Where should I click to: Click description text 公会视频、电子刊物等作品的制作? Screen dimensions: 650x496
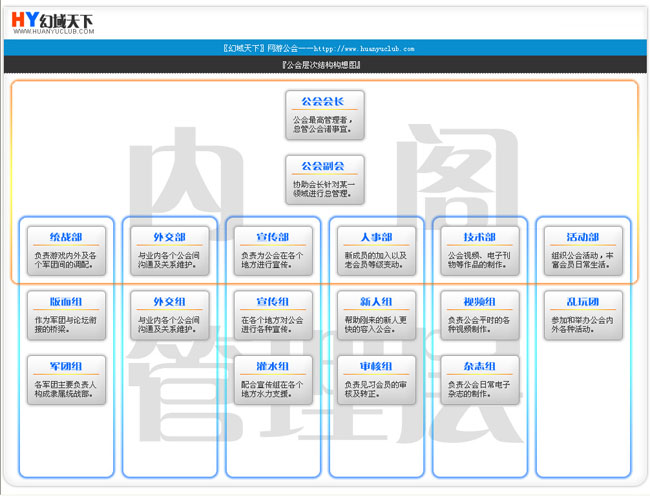click(478, 260)
